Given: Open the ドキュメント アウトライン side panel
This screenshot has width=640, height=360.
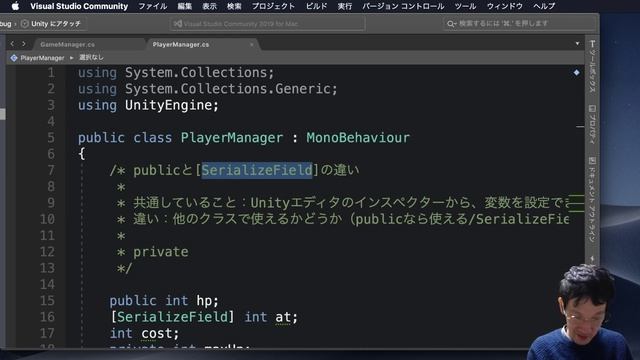Looking at the screenshot, I should pyautogui.click(x=592, y=199).
